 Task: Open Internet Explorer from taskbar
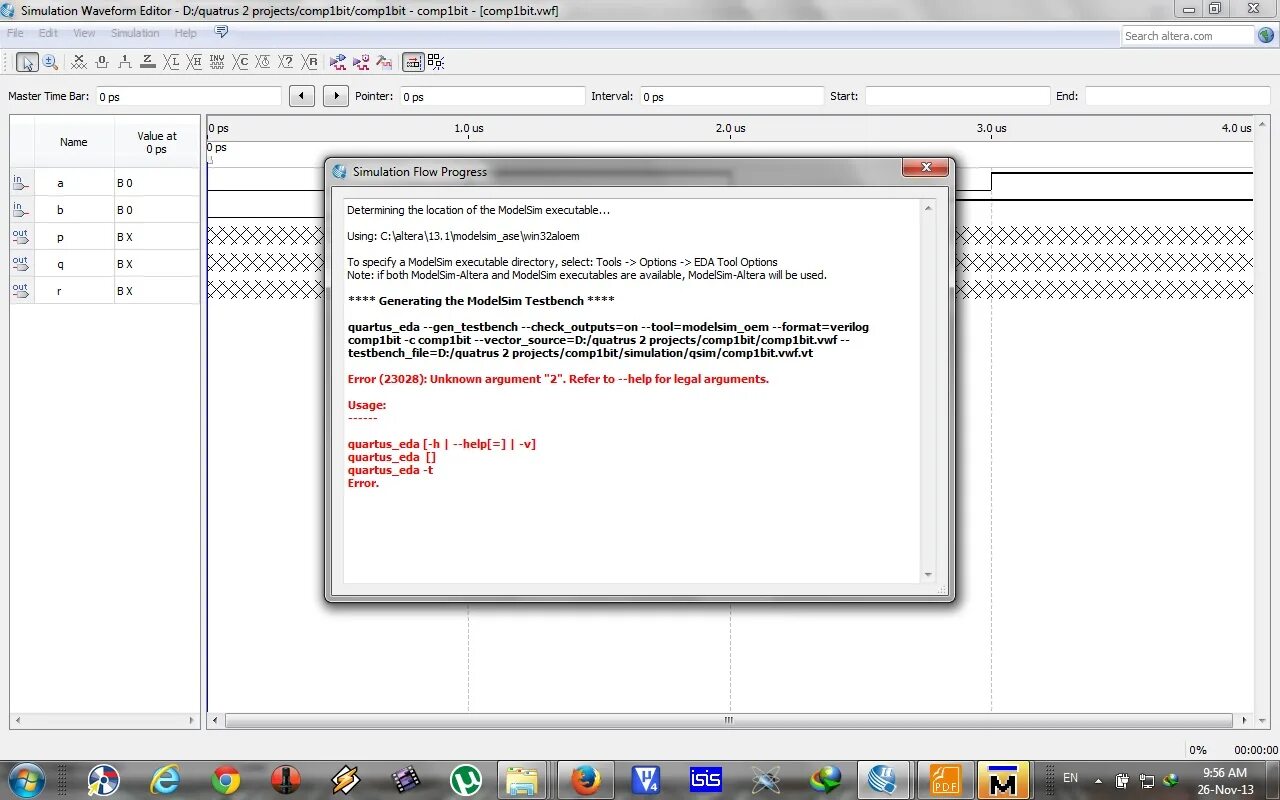click(165, 780)
